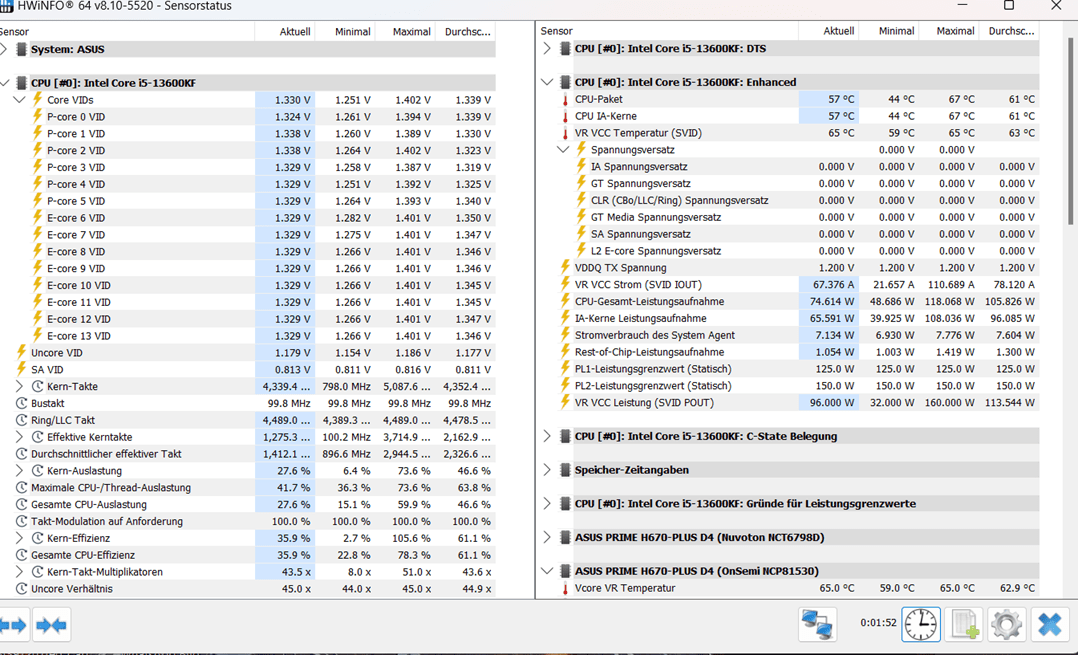
Task: Click lightning icon beside E-core 13 VID
Action: (x=38, y=335)
